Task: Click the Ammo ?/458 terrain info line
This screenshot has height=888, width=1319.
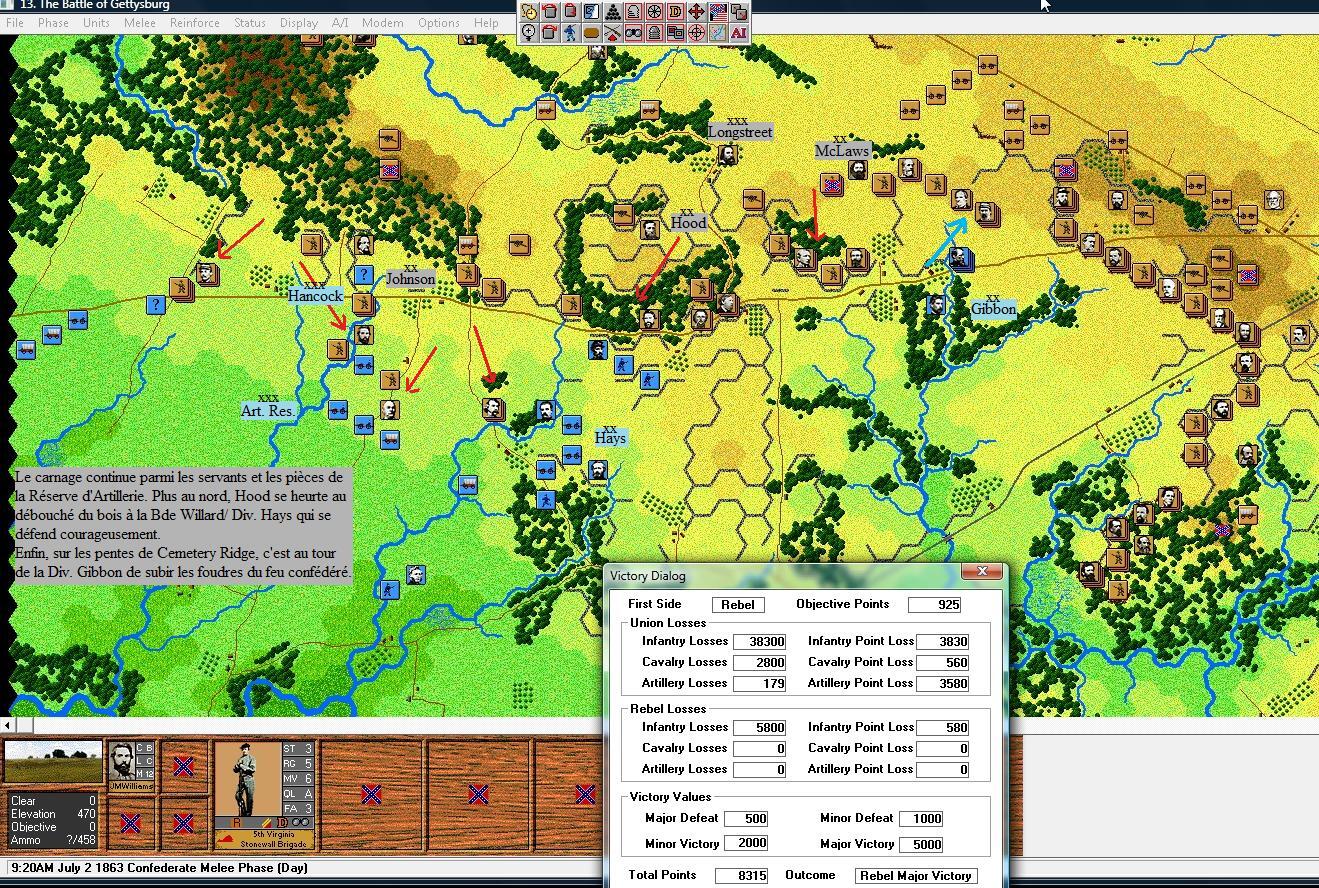Action: tap(53, 840)
